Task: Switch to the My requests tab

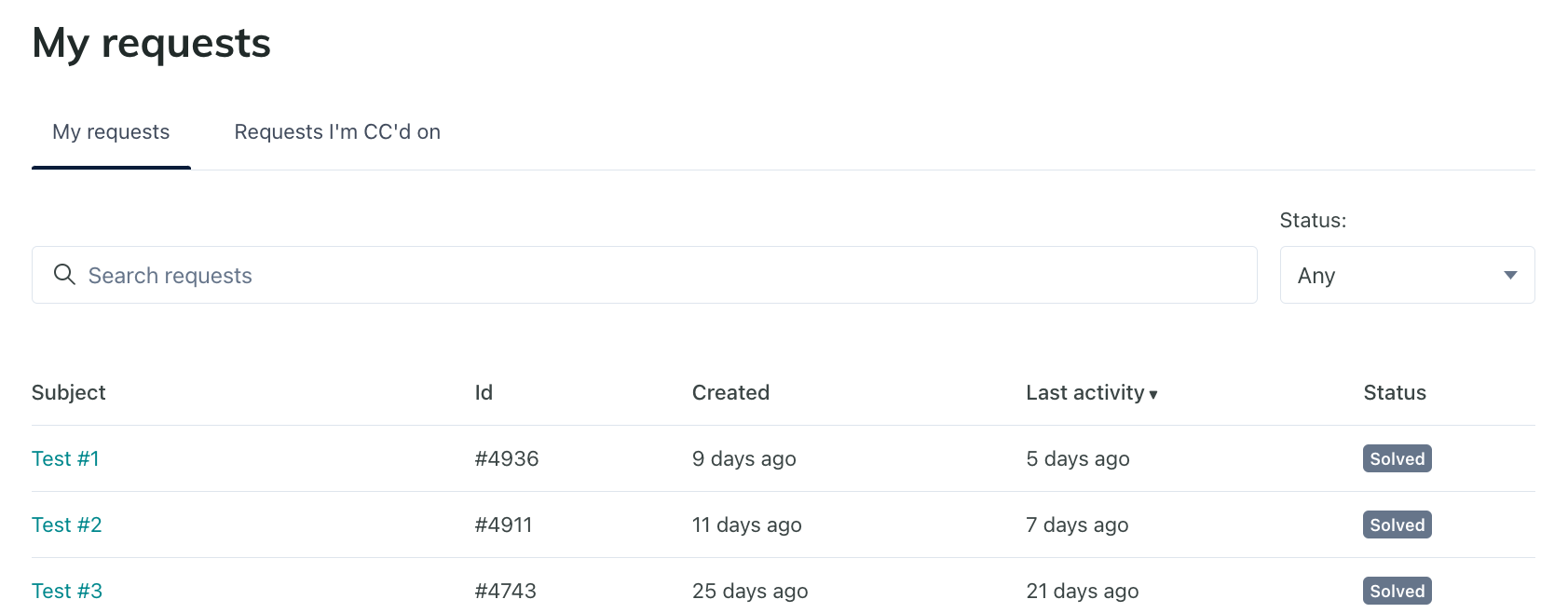Action: (111, 132)
